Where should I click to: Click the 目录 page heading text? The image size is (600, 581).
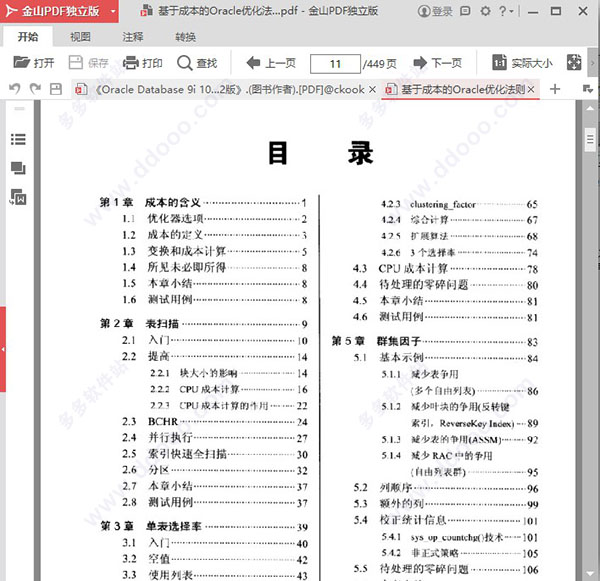[x=321, y=153]
